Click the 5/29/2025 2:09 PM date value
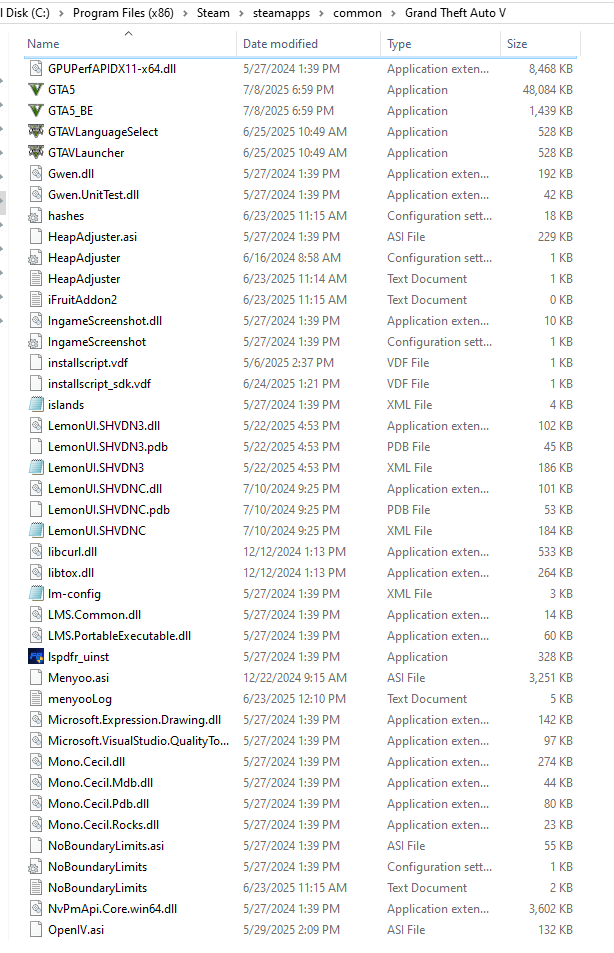The image size is (614, 953). pos(291,930)
